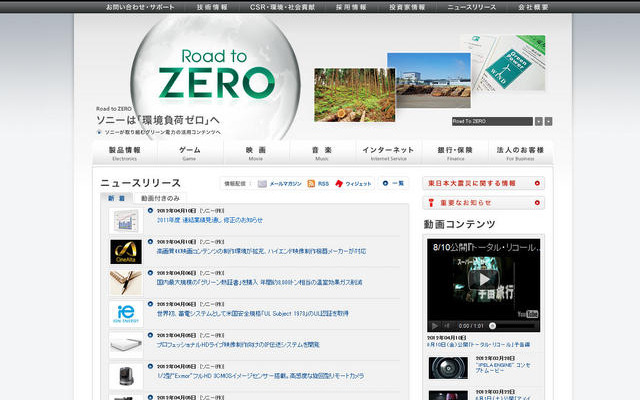Click the arrow bullet for プロフェッショナルHDライブ news row
The image size is (640, 400).
[150, 335]
